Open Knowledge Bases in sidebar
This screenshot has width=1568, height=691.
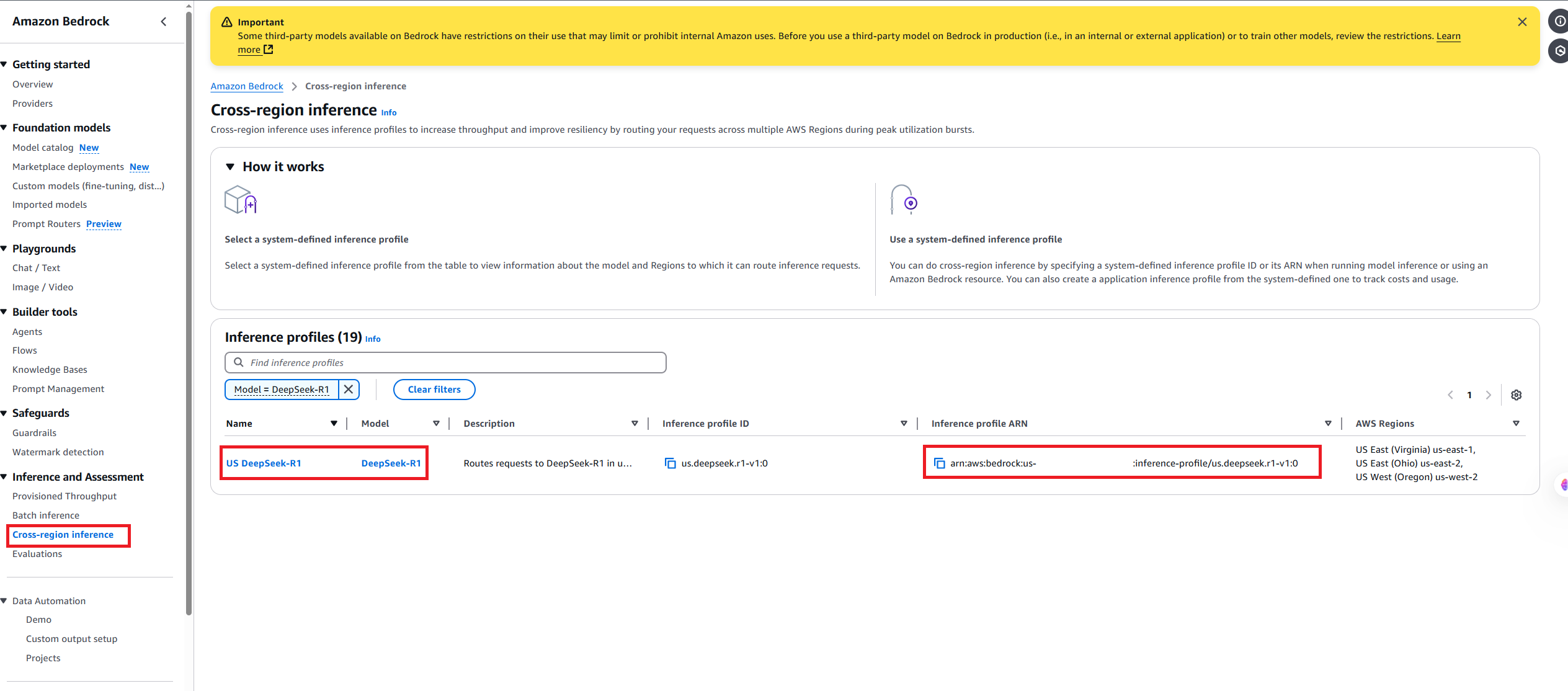[x=50, y=370]
